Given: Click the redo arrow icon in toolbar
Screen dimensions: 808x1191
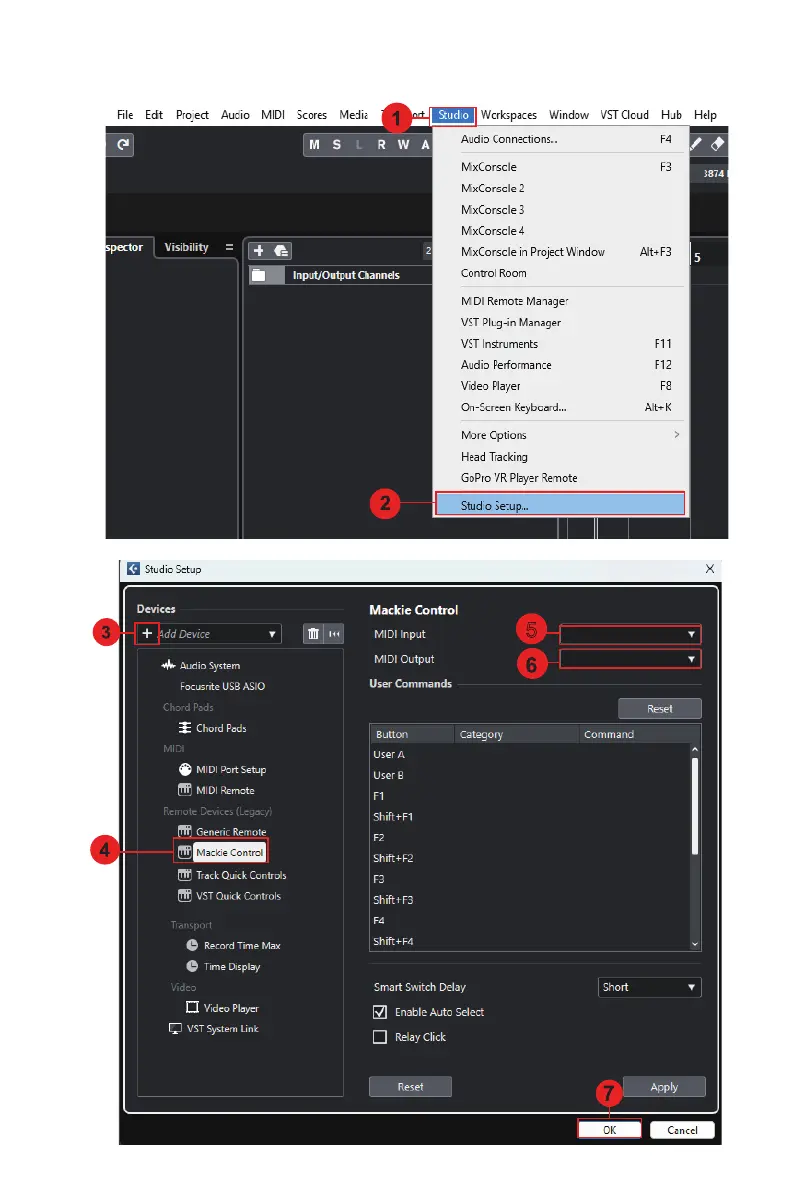Looking at the screenshot, I should click(x=123, y=144).
